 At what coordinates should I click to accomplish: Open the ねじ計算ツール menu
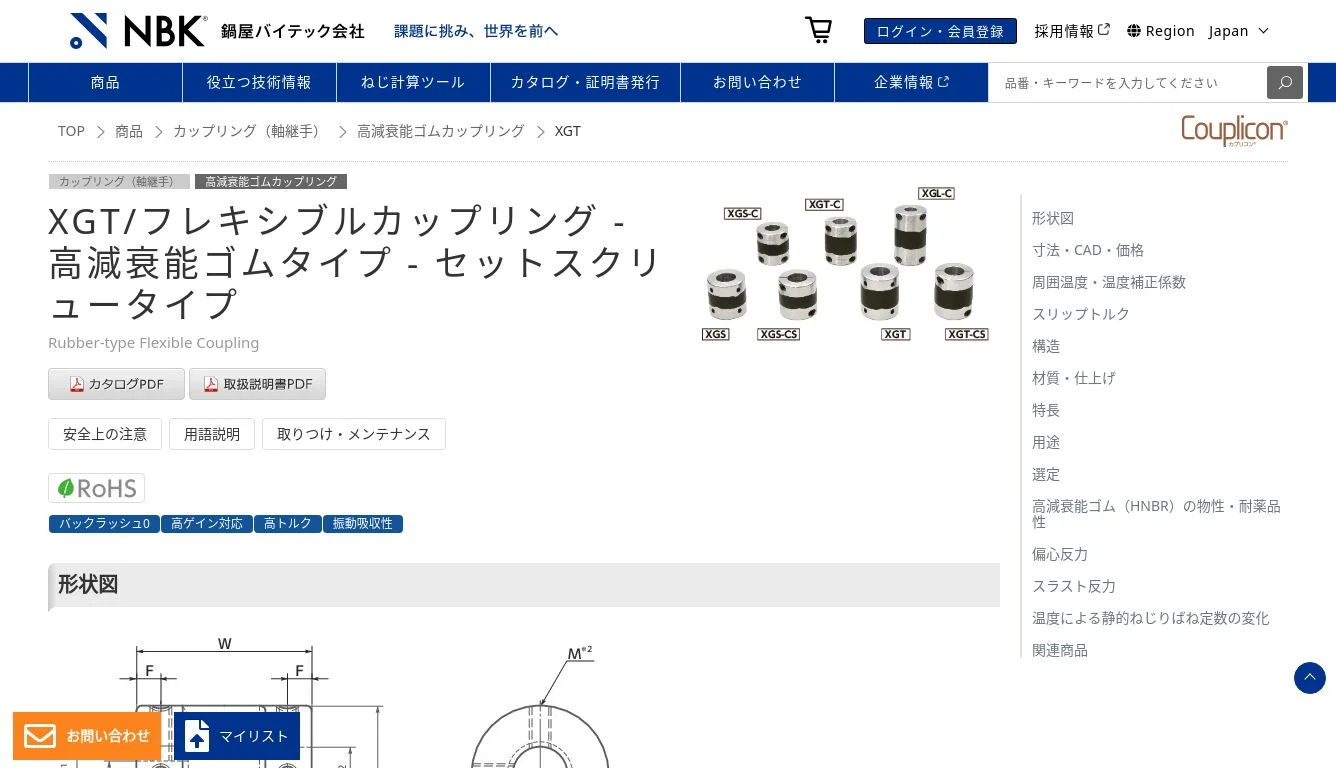click(412, 82)
